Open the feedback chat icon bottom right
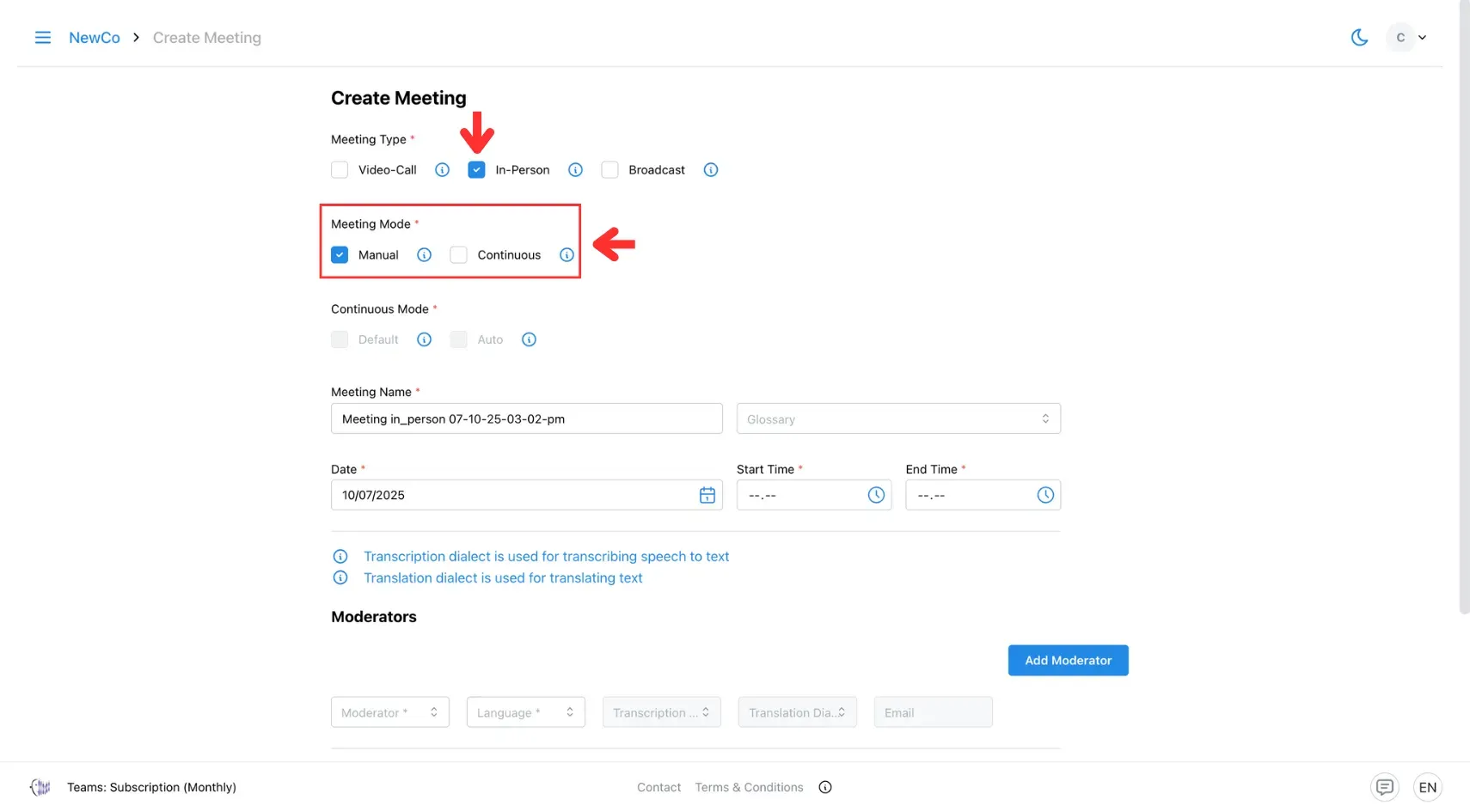Screen dimensions: 1470x812 click(1385, 787)
